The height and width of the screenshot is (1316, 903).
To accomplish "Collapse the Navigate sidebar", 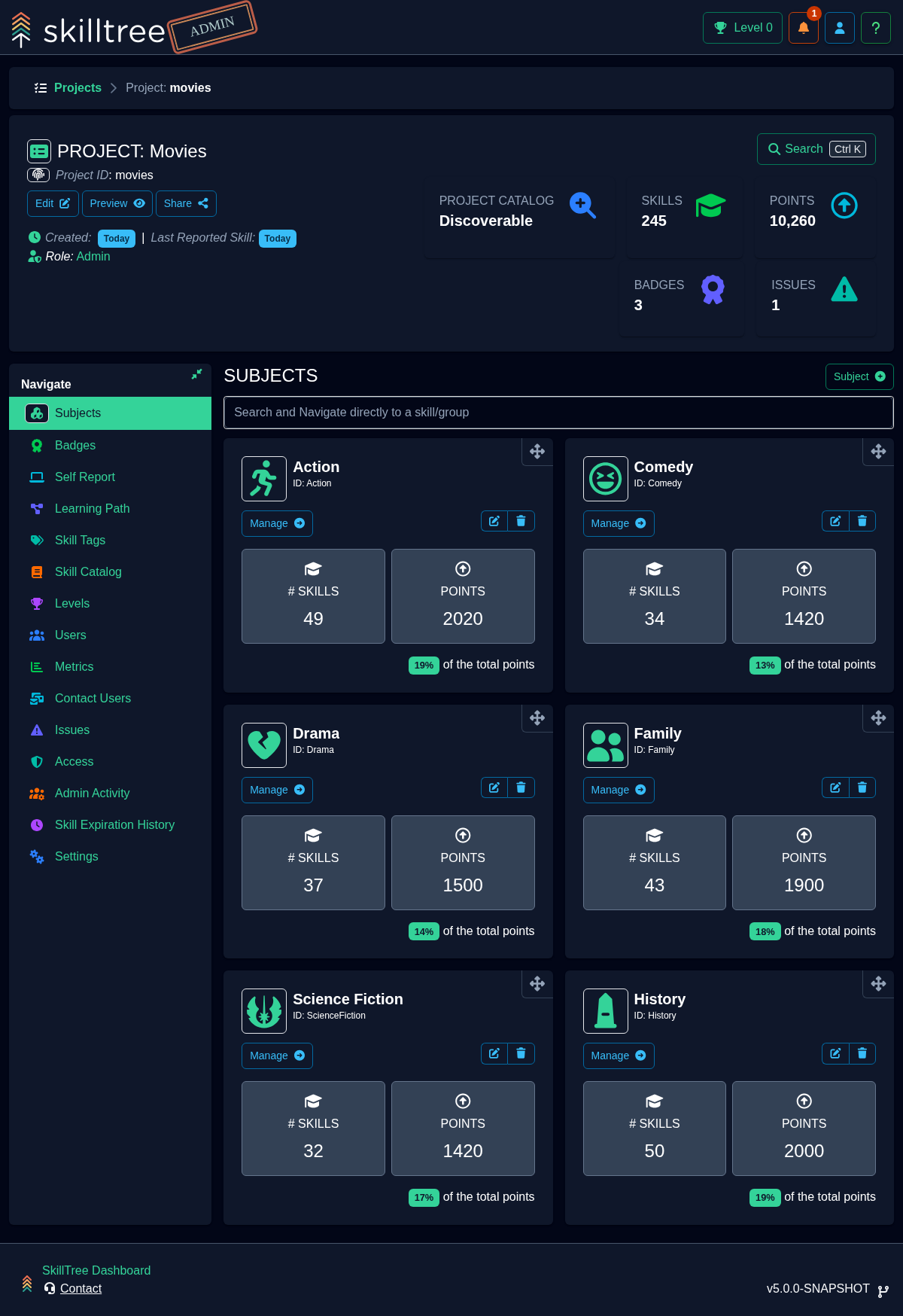I will pos(196,374).
